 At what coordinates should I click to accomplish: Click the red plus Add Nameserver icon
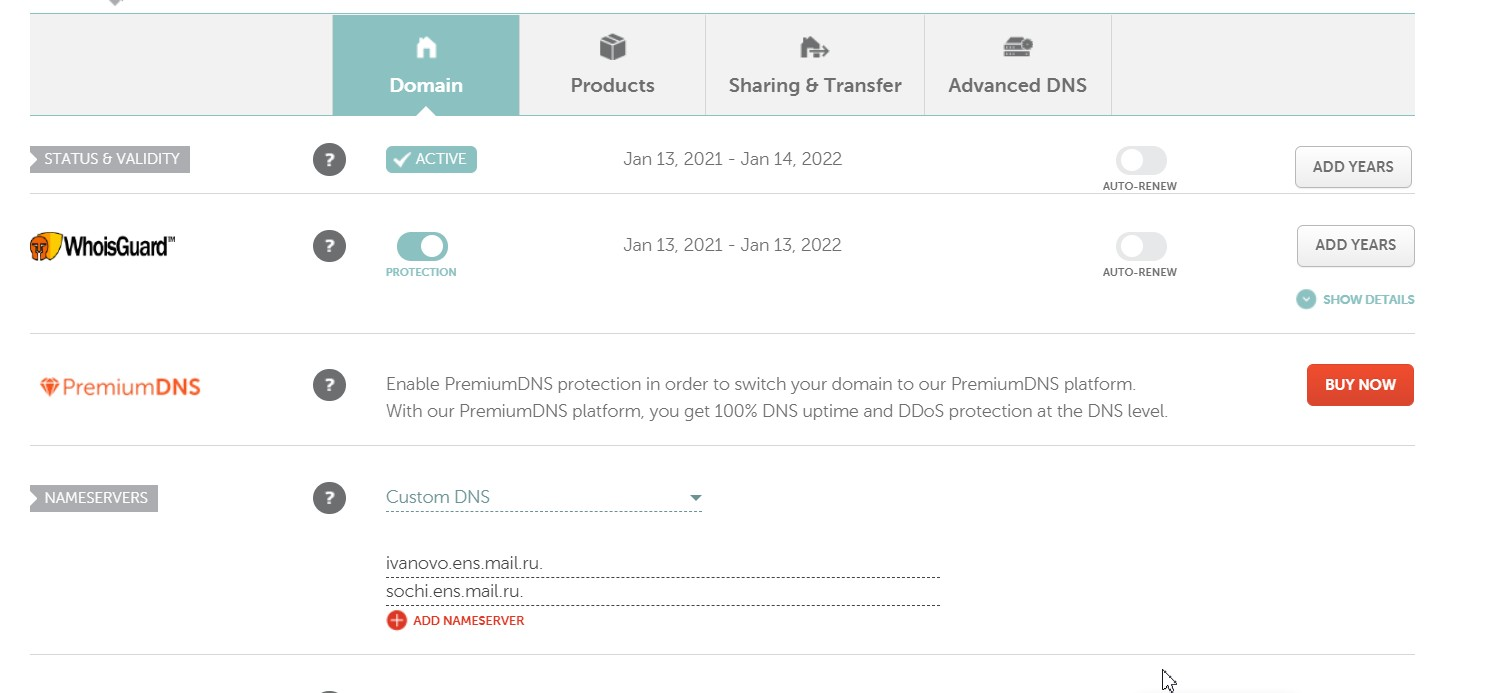point(397,621)
